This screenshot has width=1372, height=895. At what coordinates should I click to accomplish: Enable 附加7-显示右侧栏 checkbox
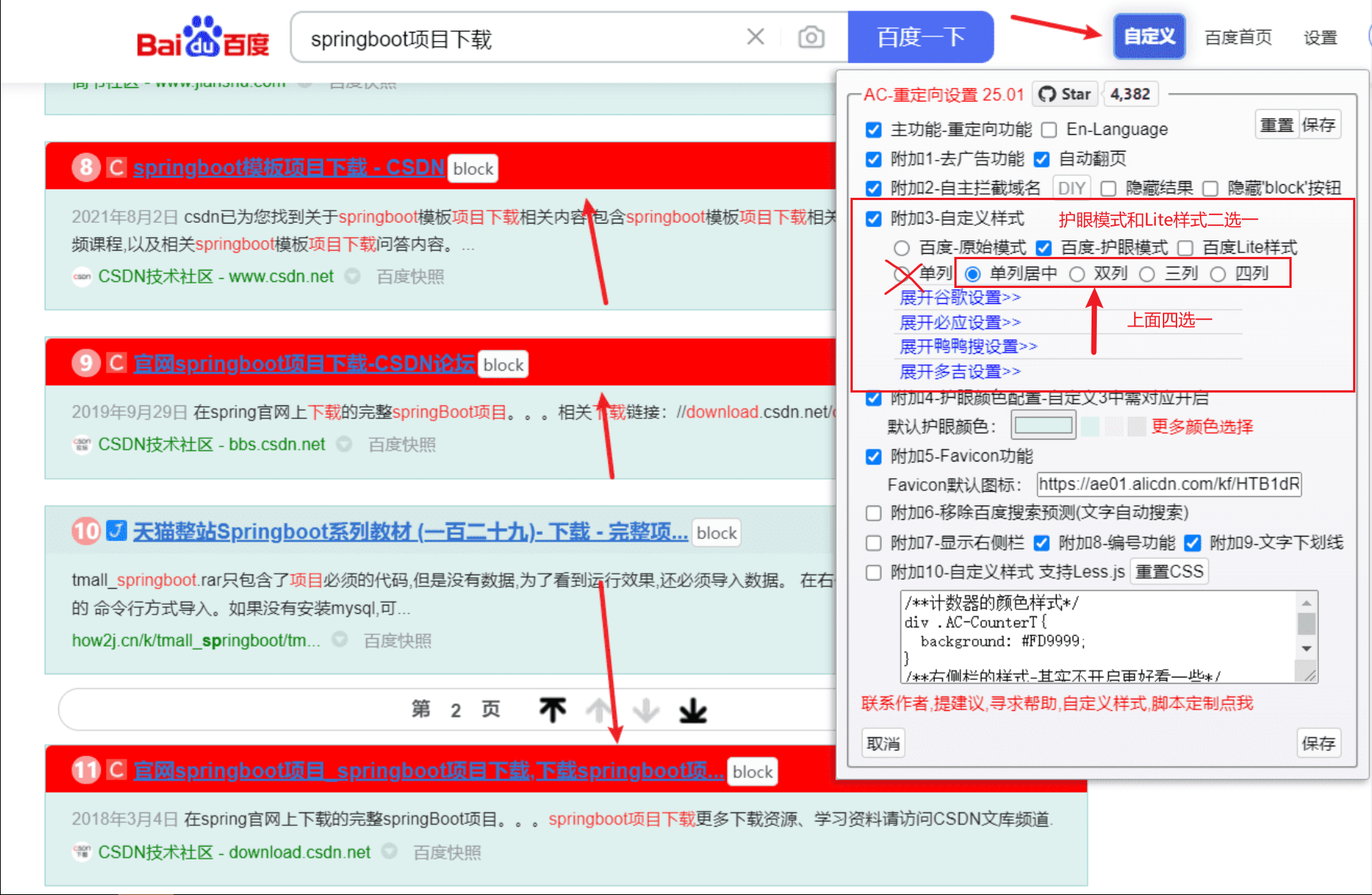(873, 543)
